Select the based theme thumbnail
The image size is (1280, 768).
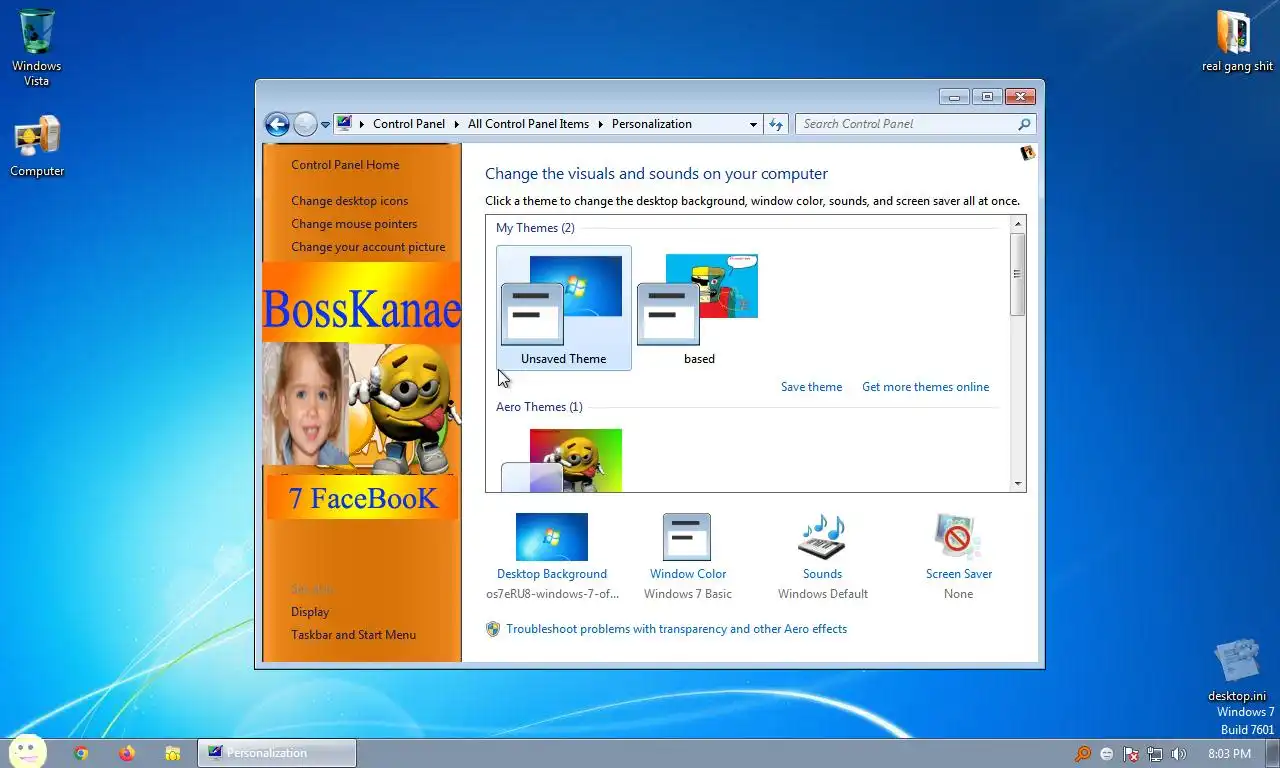[699, 308]
